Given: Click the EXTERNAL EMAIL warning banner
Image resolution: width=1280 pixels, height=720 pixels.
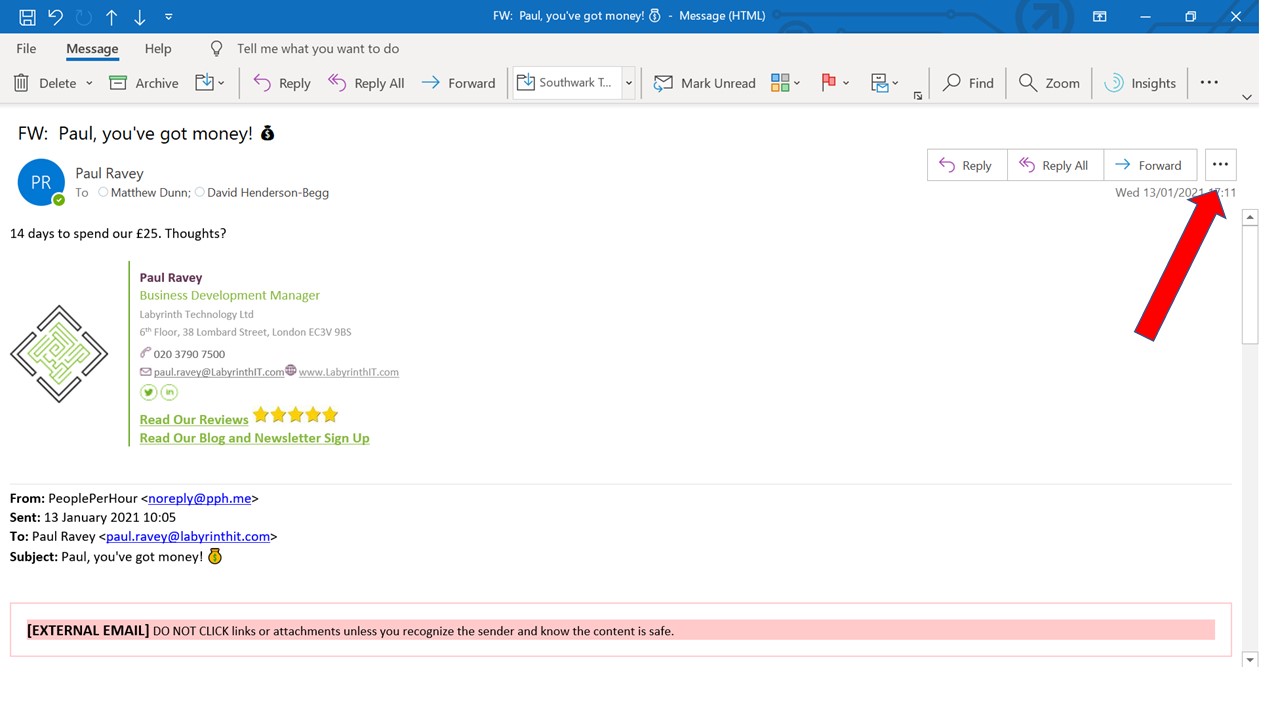Looking at the screenshot, I should coord(620,630).
